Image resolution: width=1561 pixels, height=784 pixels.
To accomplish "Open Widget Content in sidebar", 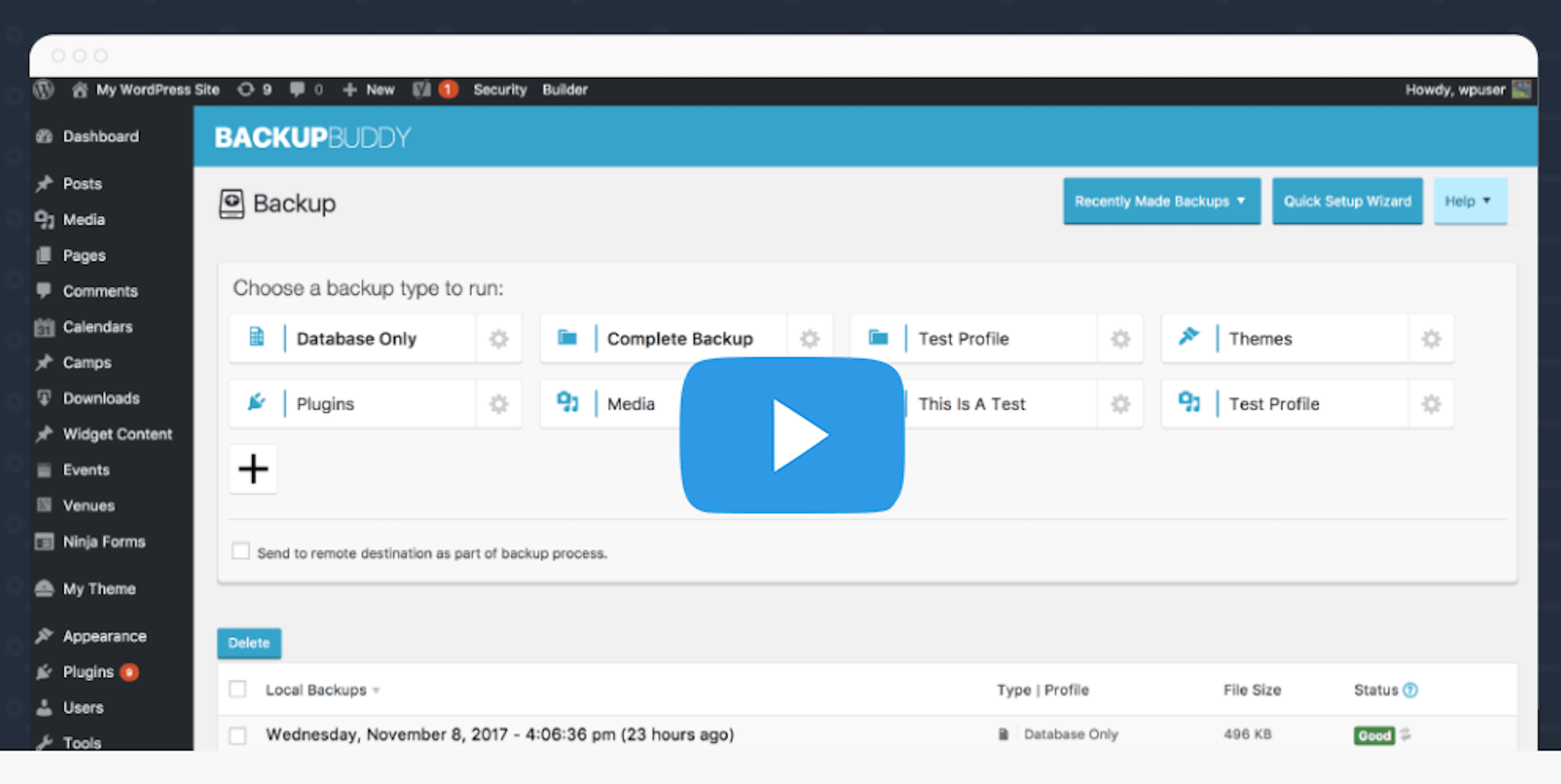I will (117, 435).
